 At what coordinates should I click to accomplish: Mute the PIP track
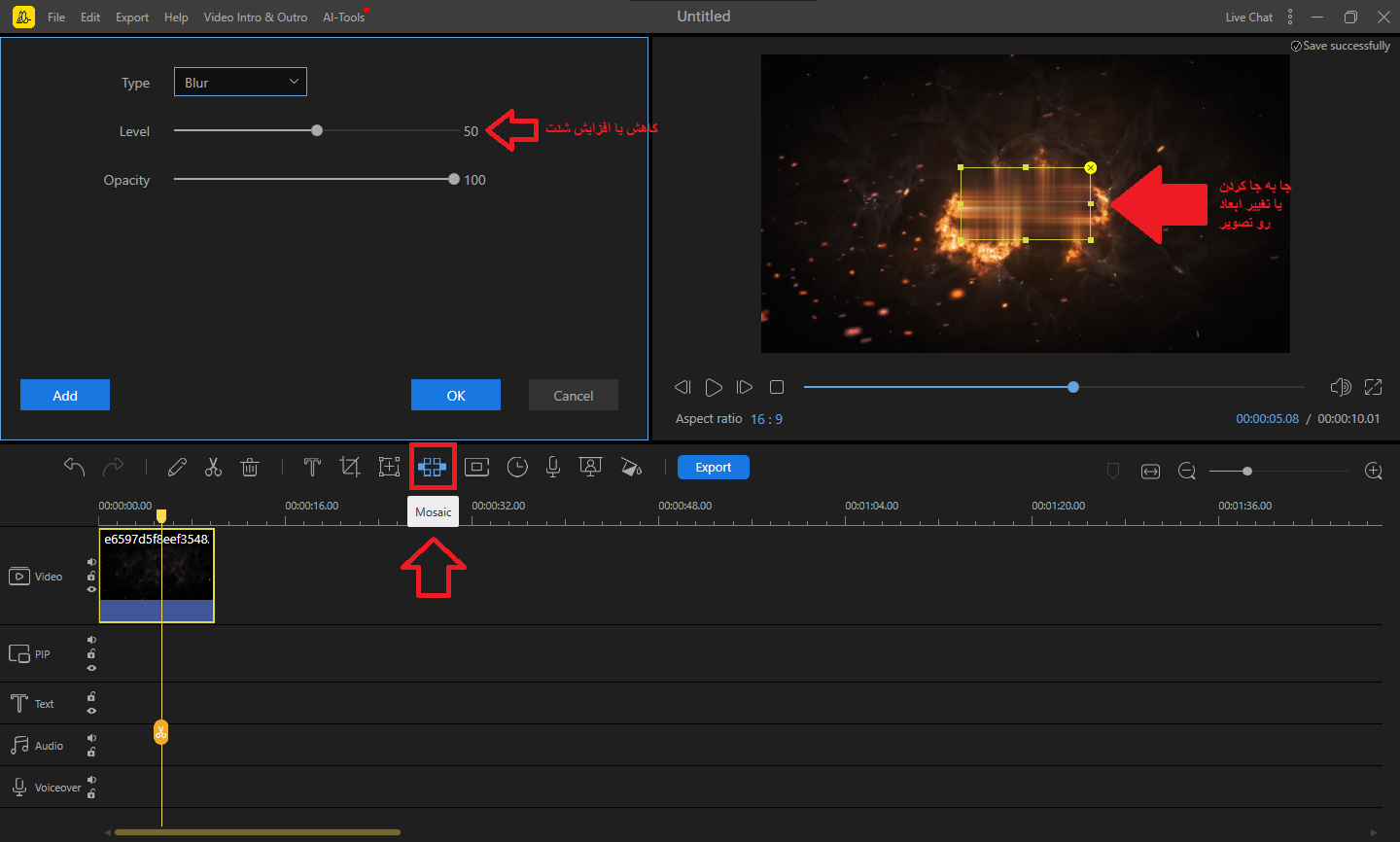point(91,640)
